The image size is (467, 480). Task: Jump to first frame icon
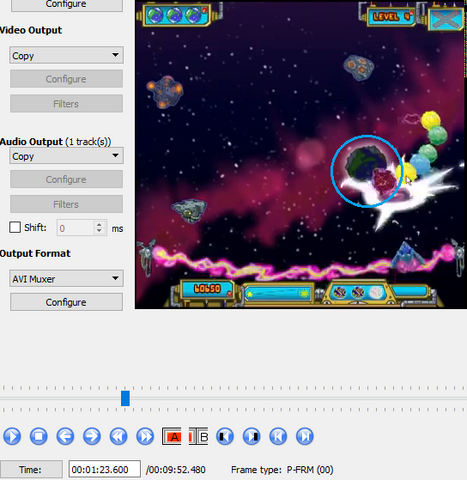pos(278,436)
